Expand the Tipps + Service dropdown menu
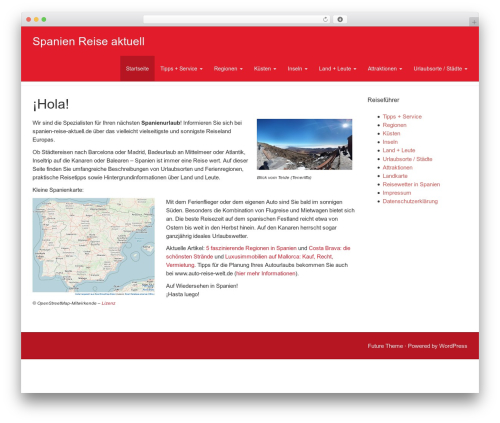Viewport: 500px width, 423px height. (181, 69)
